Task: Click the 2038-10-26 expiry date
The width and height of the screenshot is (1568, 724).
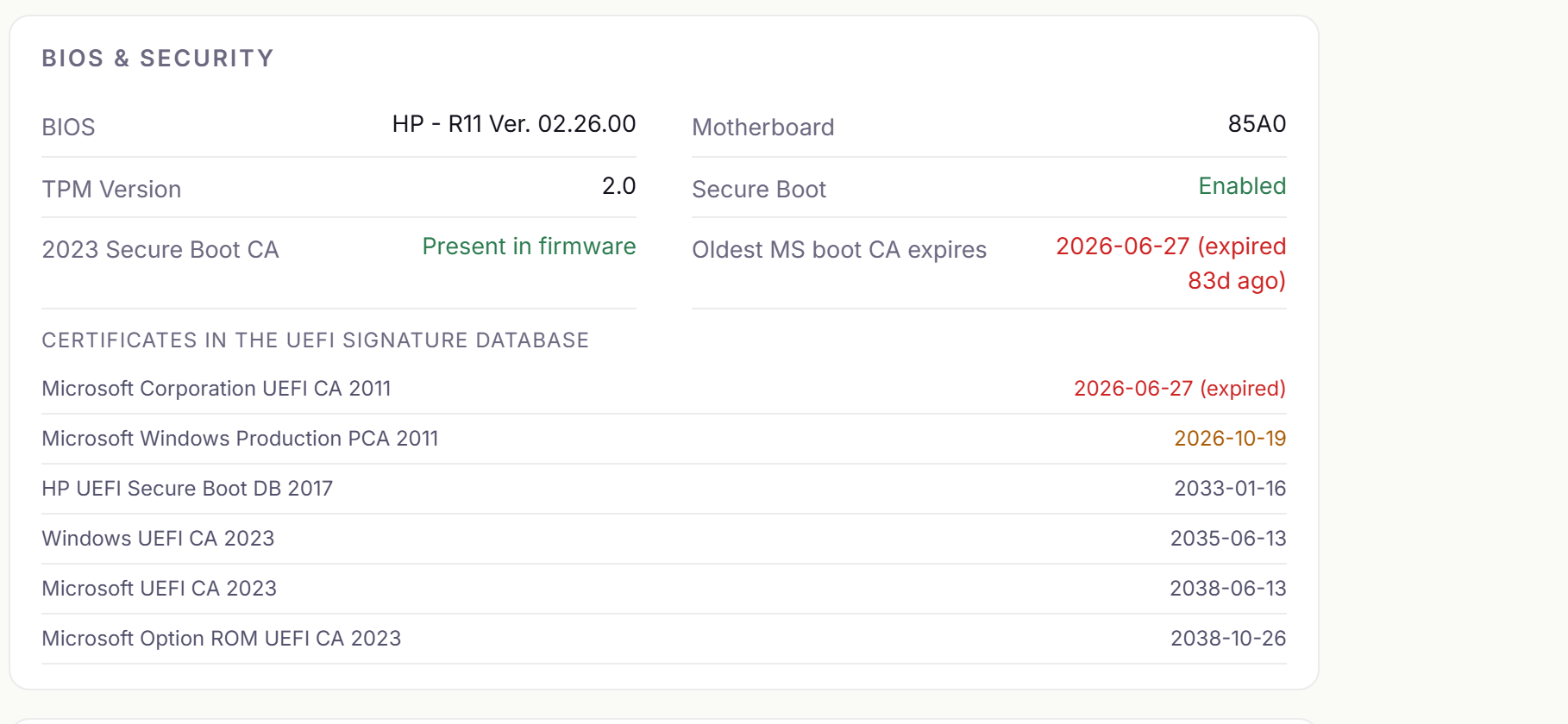Action: click(1228, 639)
